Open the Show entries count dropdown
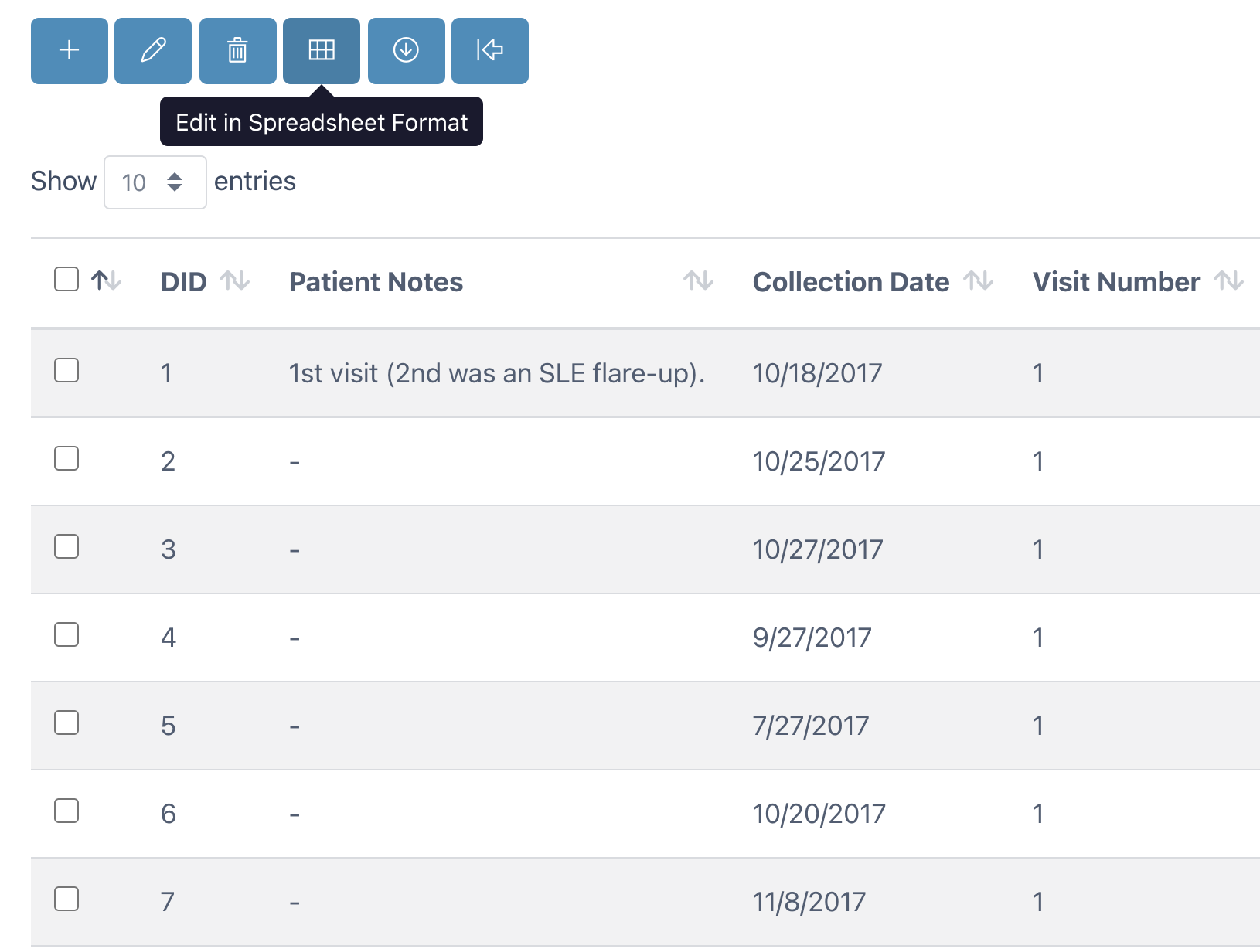 [x=155, y=182]
